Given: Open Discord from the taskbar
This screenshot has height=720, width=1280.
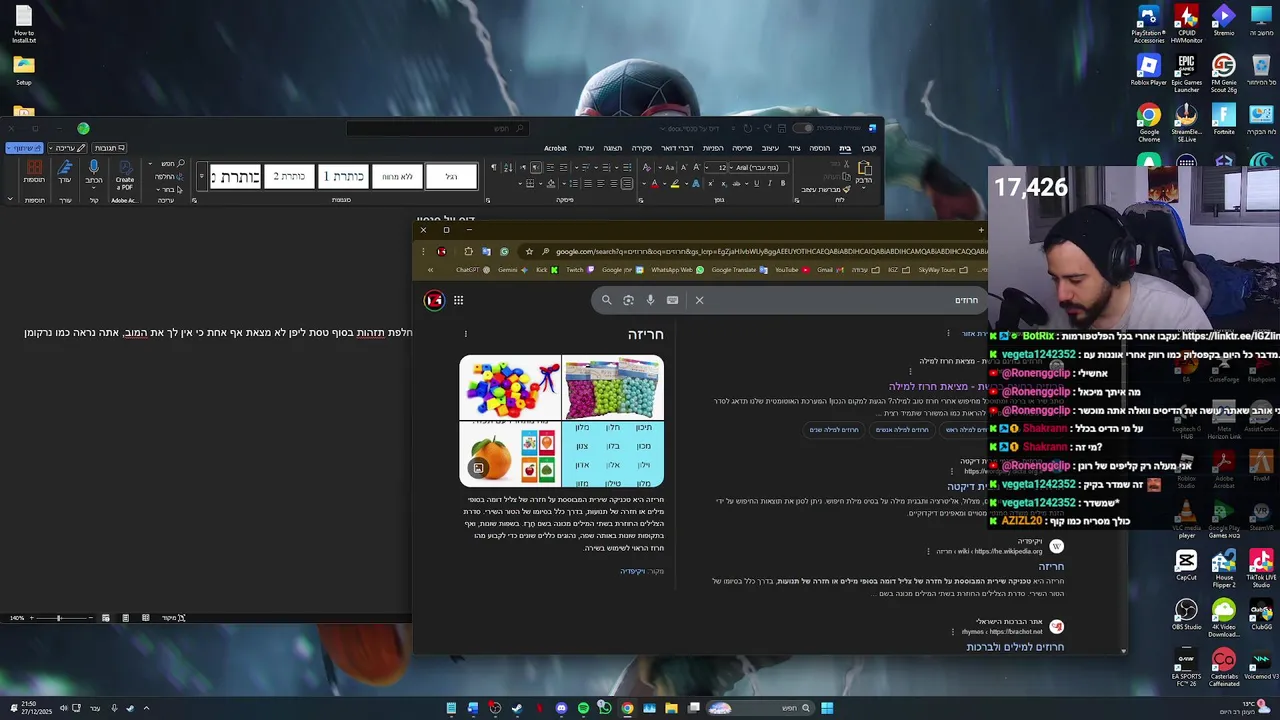Looking at the screenshot, I should [561, 708].
